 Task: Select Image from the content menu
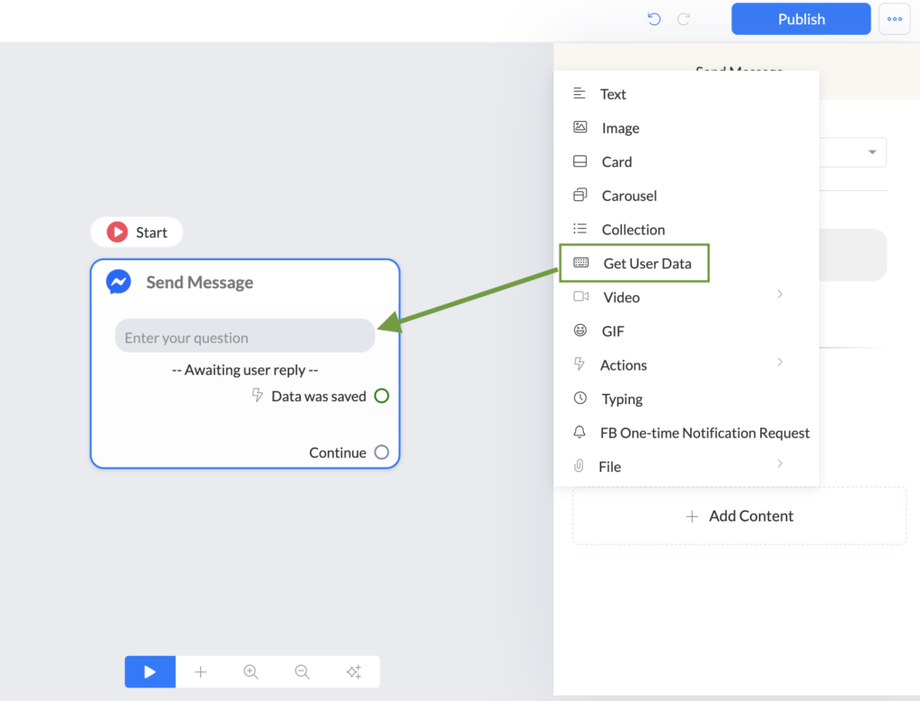click(686, 128)
